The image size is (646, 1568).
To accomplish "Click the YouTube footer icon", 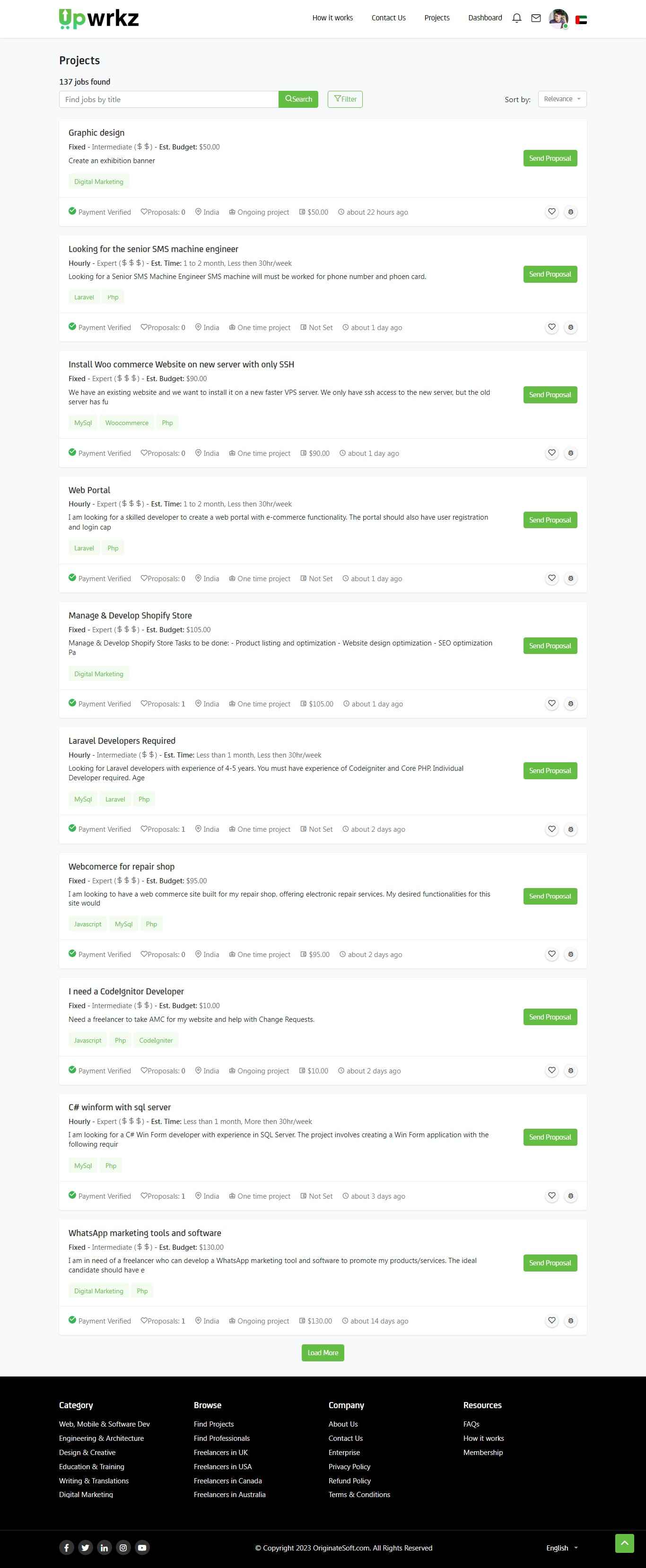I will (x=142, y=1547).
